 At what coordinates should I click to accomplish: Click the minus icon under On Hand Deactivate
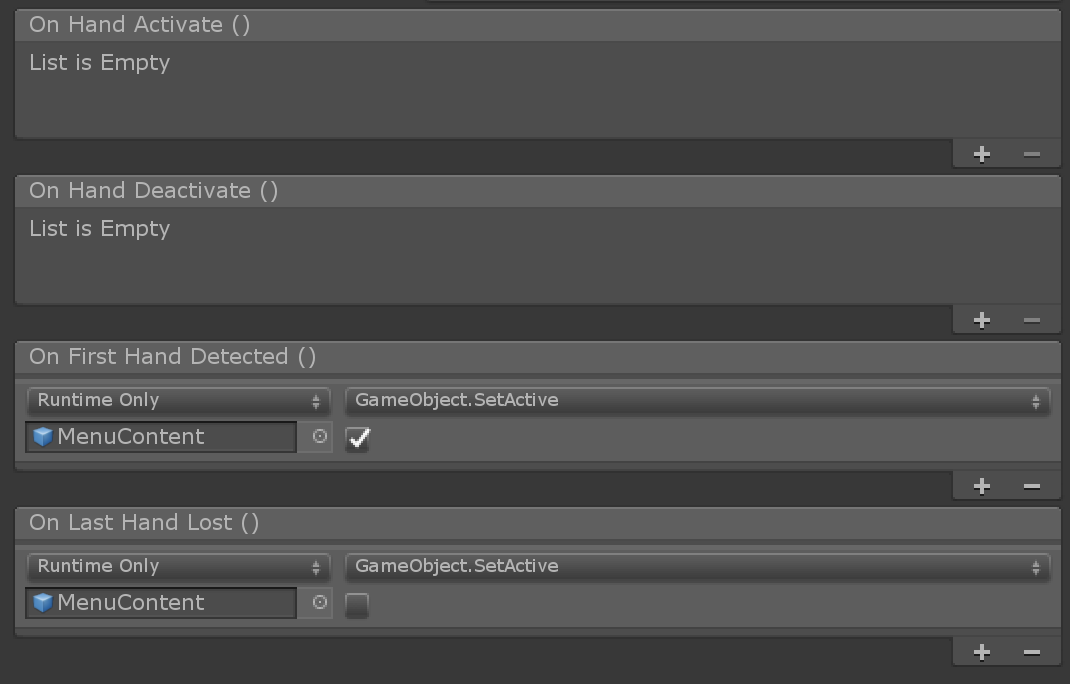1031,320
